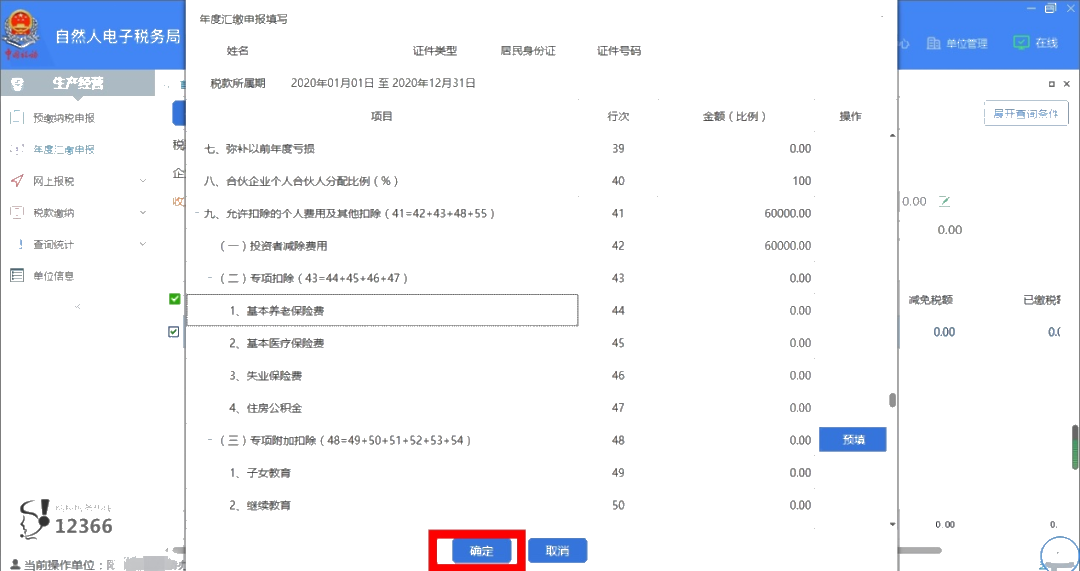Click the tax bureau emblem logo

[22, 32]
